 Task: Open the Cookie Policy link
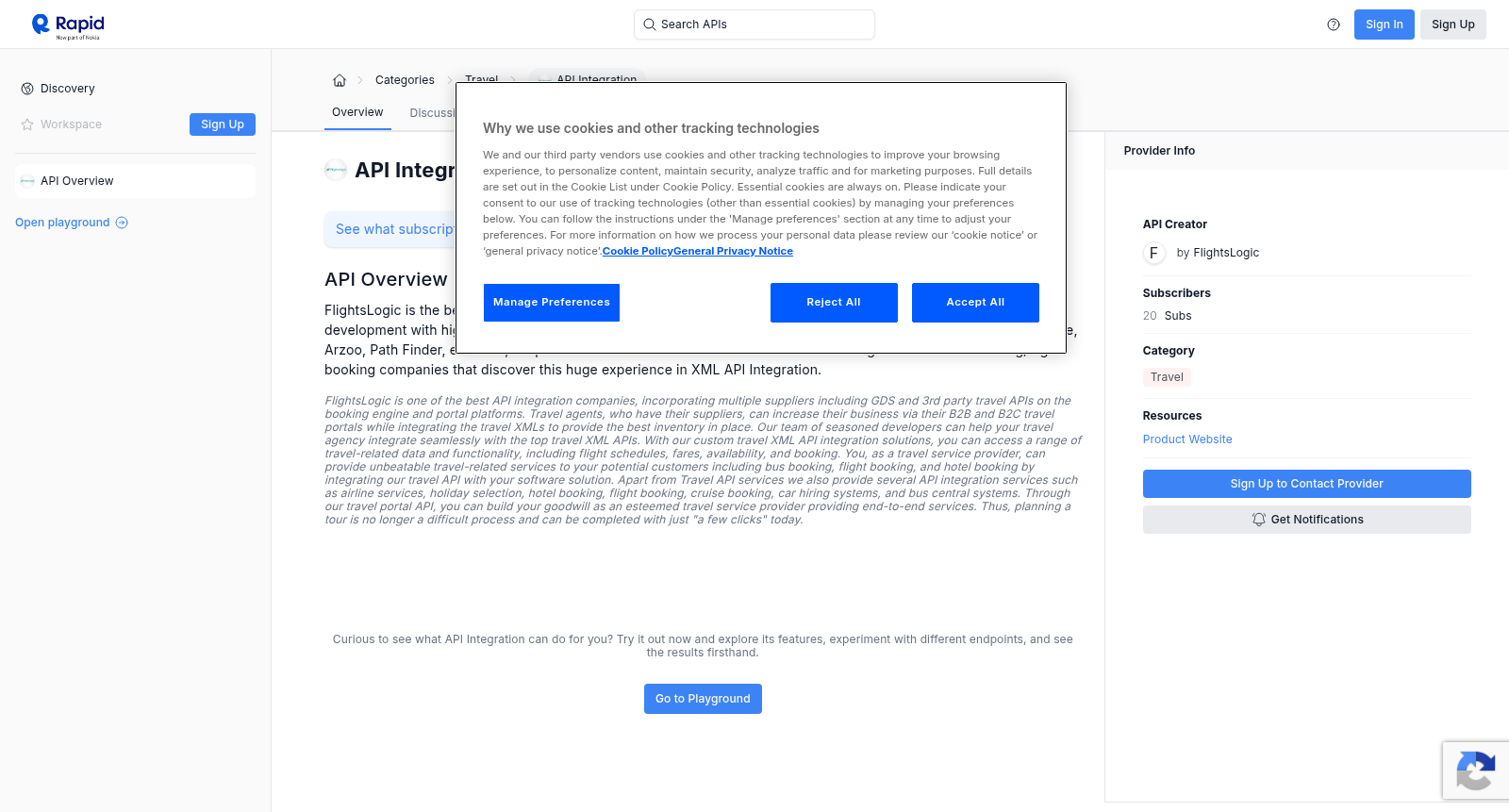click(x=638, y=251)
